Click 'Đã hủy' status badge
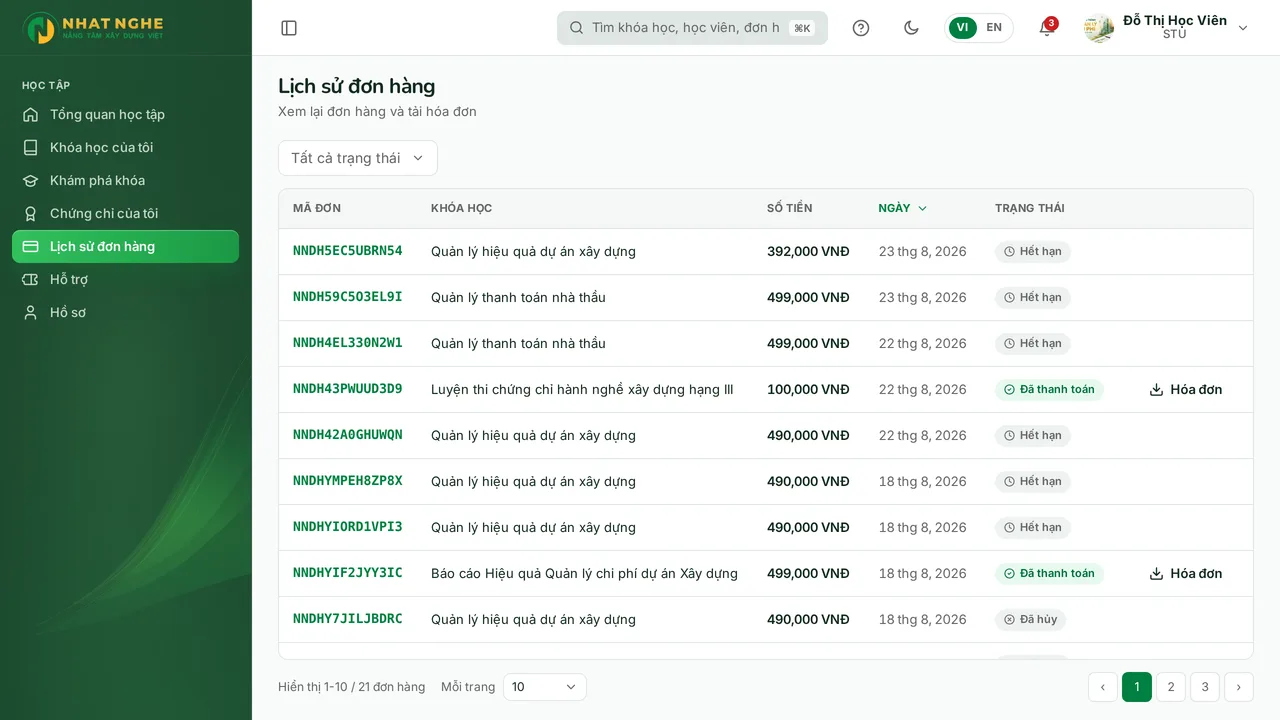 pos(1031,620)
